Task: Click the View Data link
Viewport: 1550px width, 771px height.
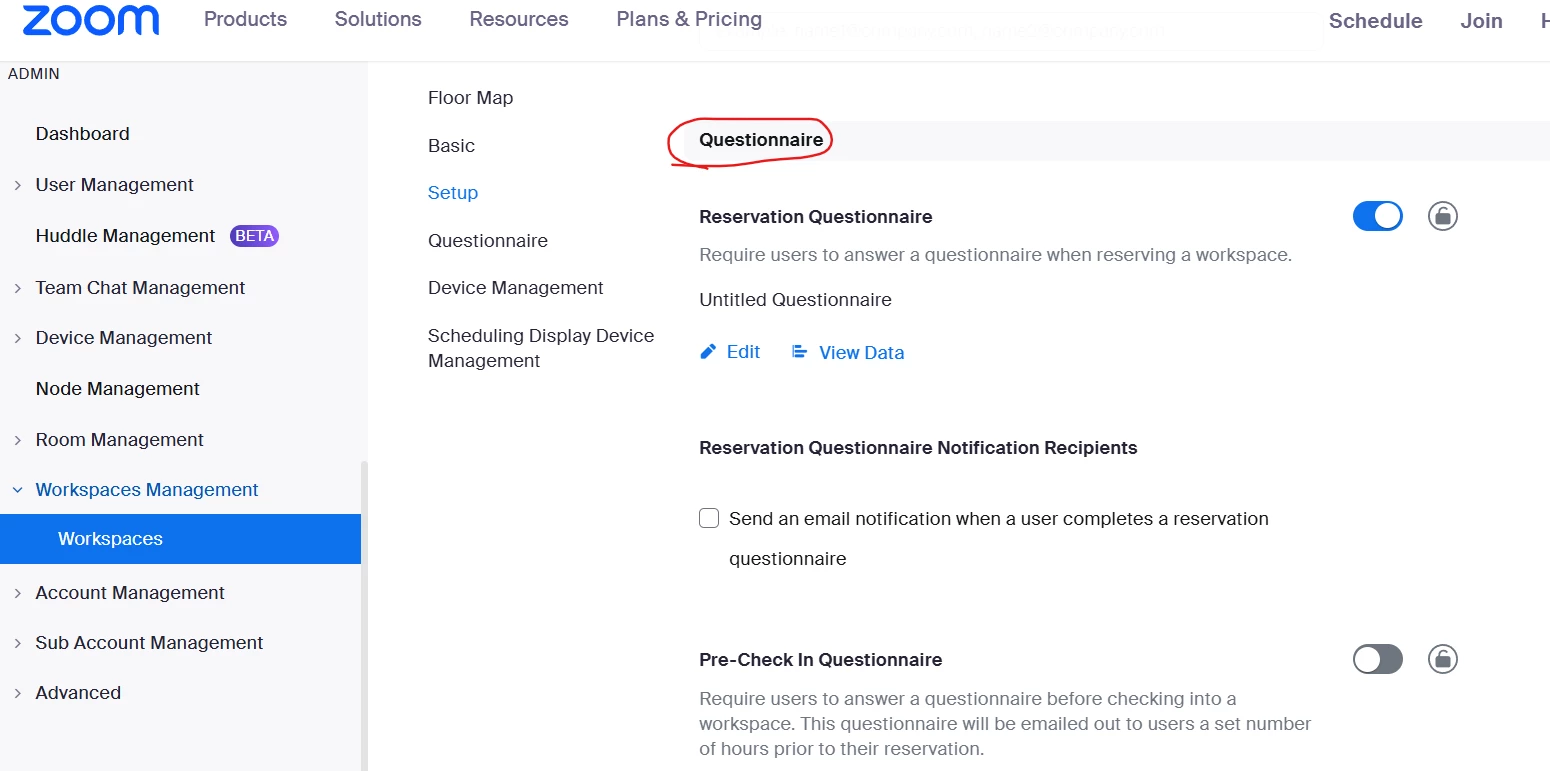Action: (861, 353)
